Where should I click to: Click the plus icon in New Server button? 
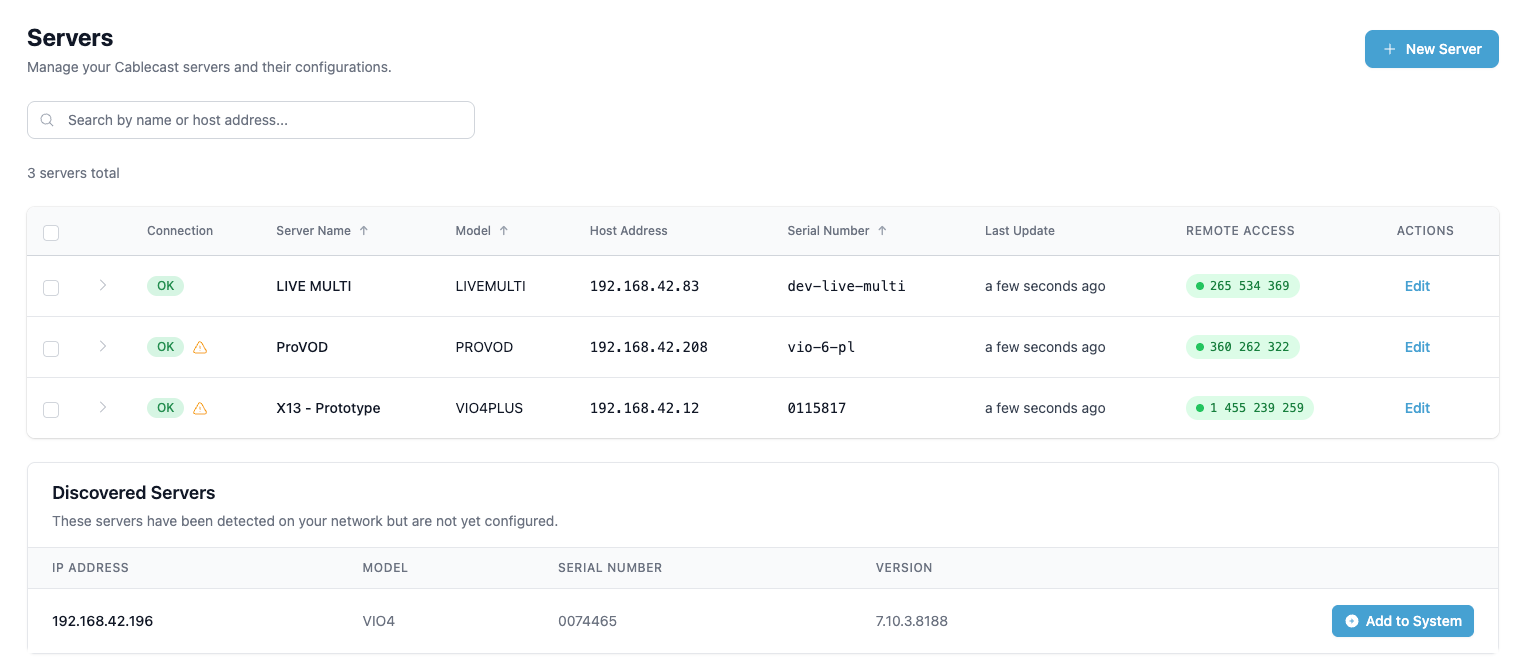pyautogui.click(x=1389, y=48)
